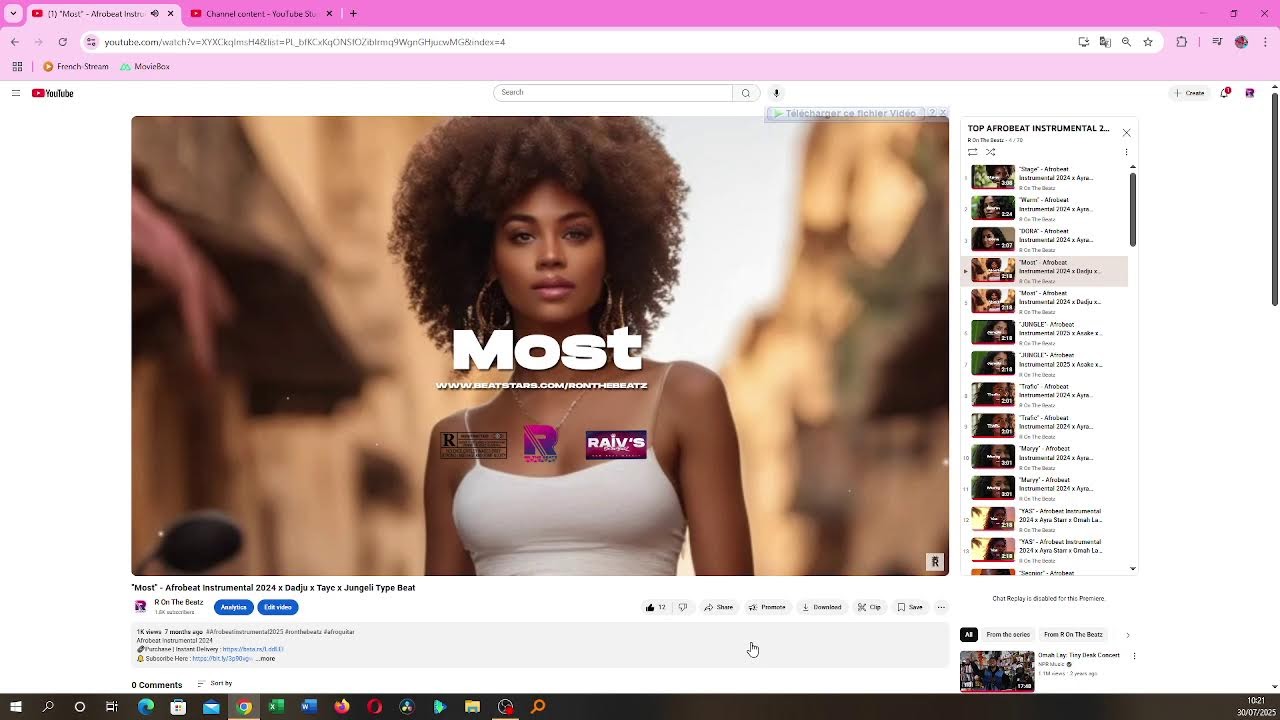Viewport: 1280px width, 720px height.
Task: Open the Chrome media control icon
Action: coord(1217,42)
